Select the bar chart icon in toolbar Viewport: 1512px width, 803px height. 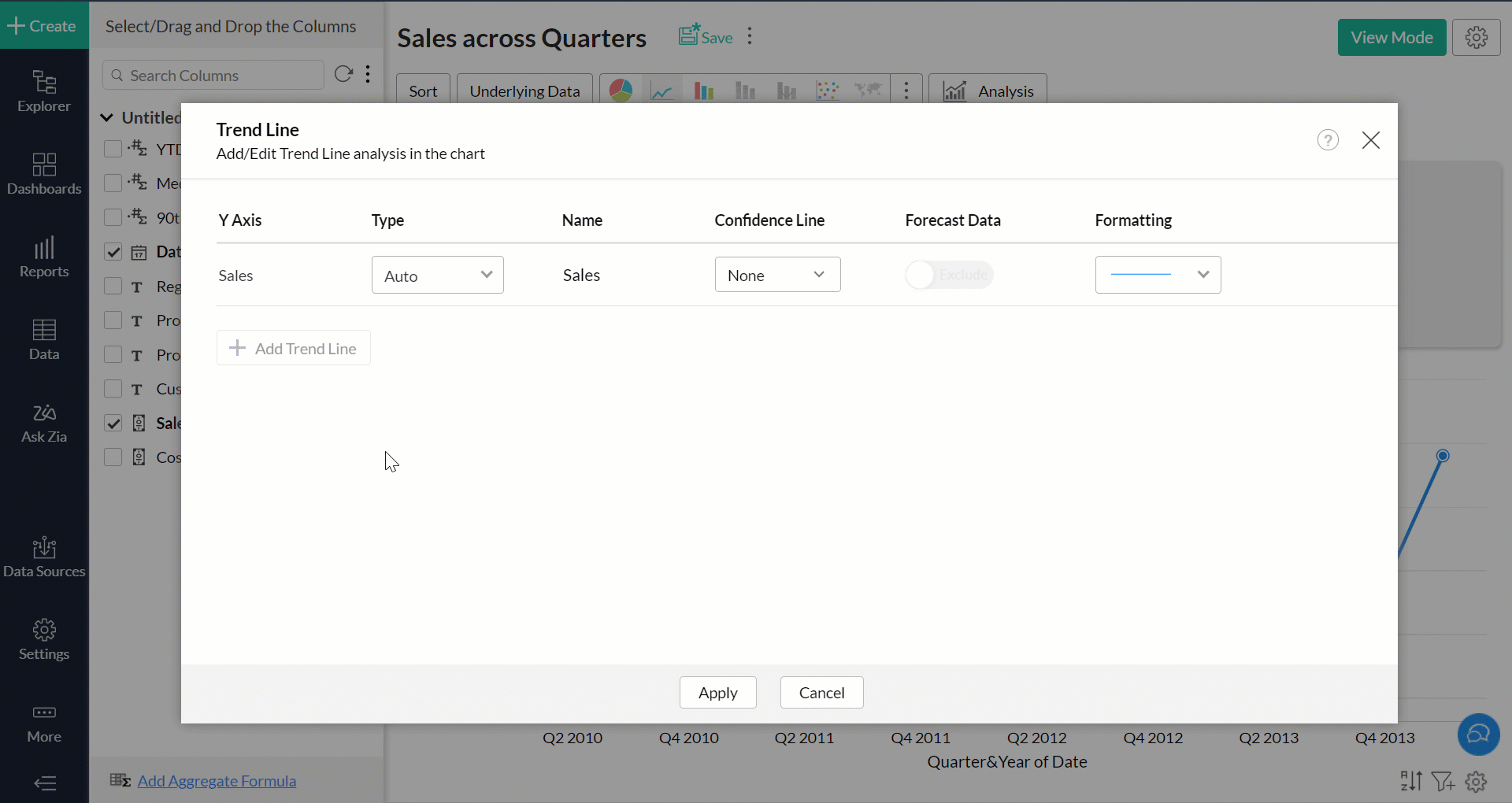[703, 91]
